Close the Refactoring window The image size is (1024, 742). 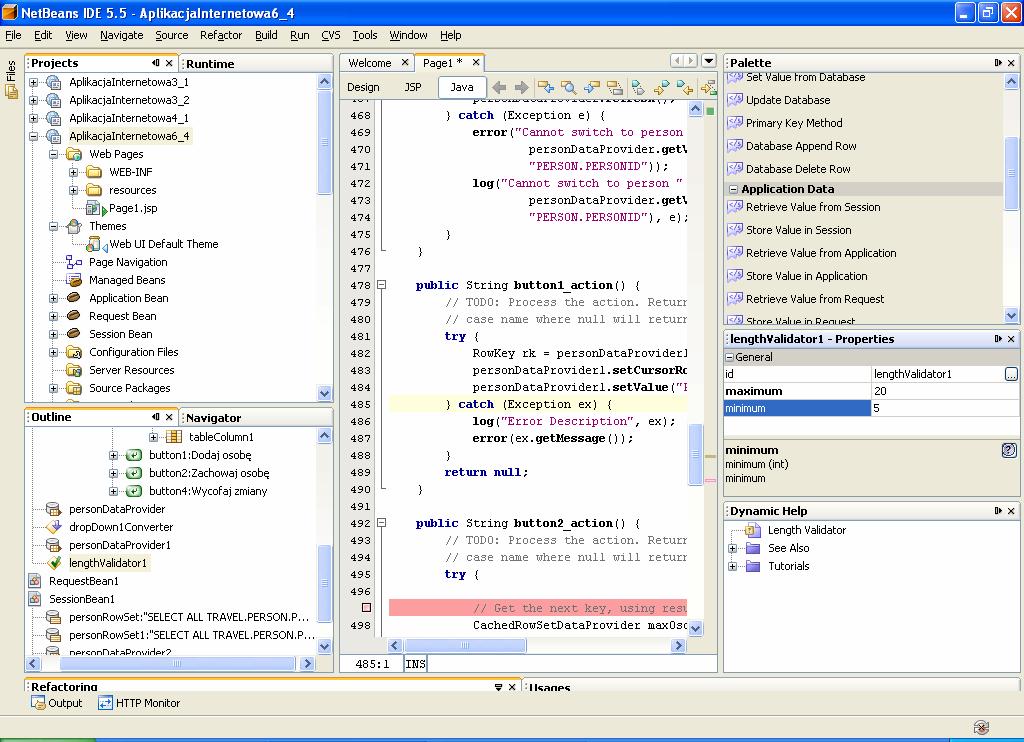click(x=512, y=687)
